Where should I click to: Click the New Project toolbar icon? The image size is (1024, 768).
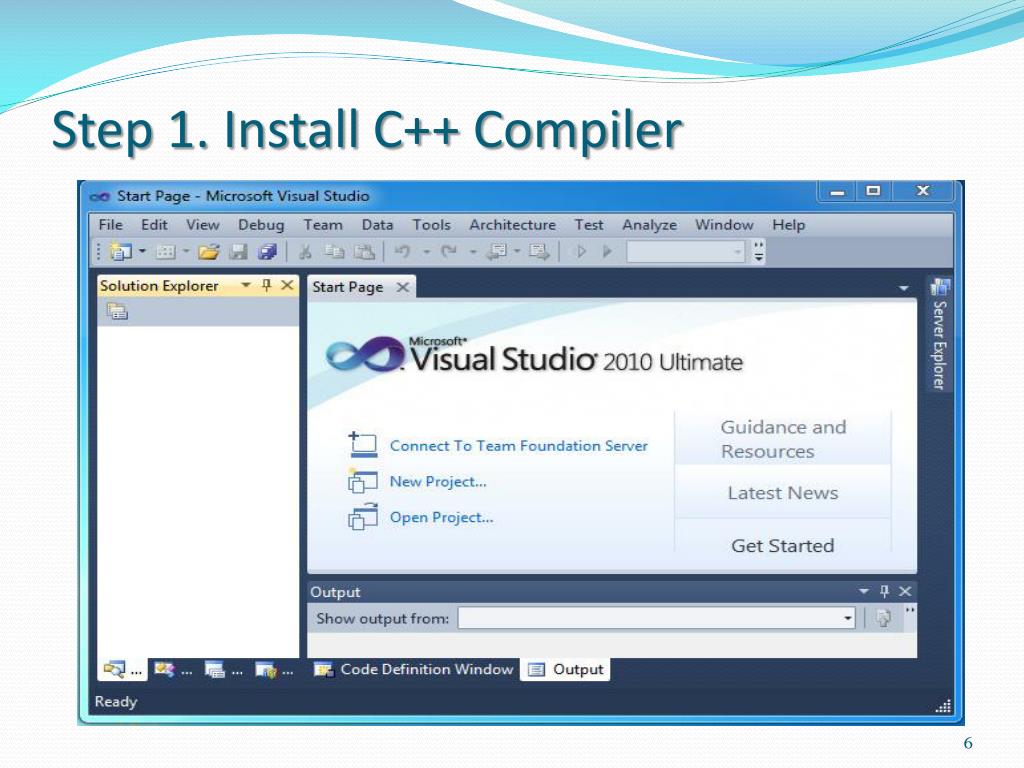pyautogui.click(x=121, y=251)
